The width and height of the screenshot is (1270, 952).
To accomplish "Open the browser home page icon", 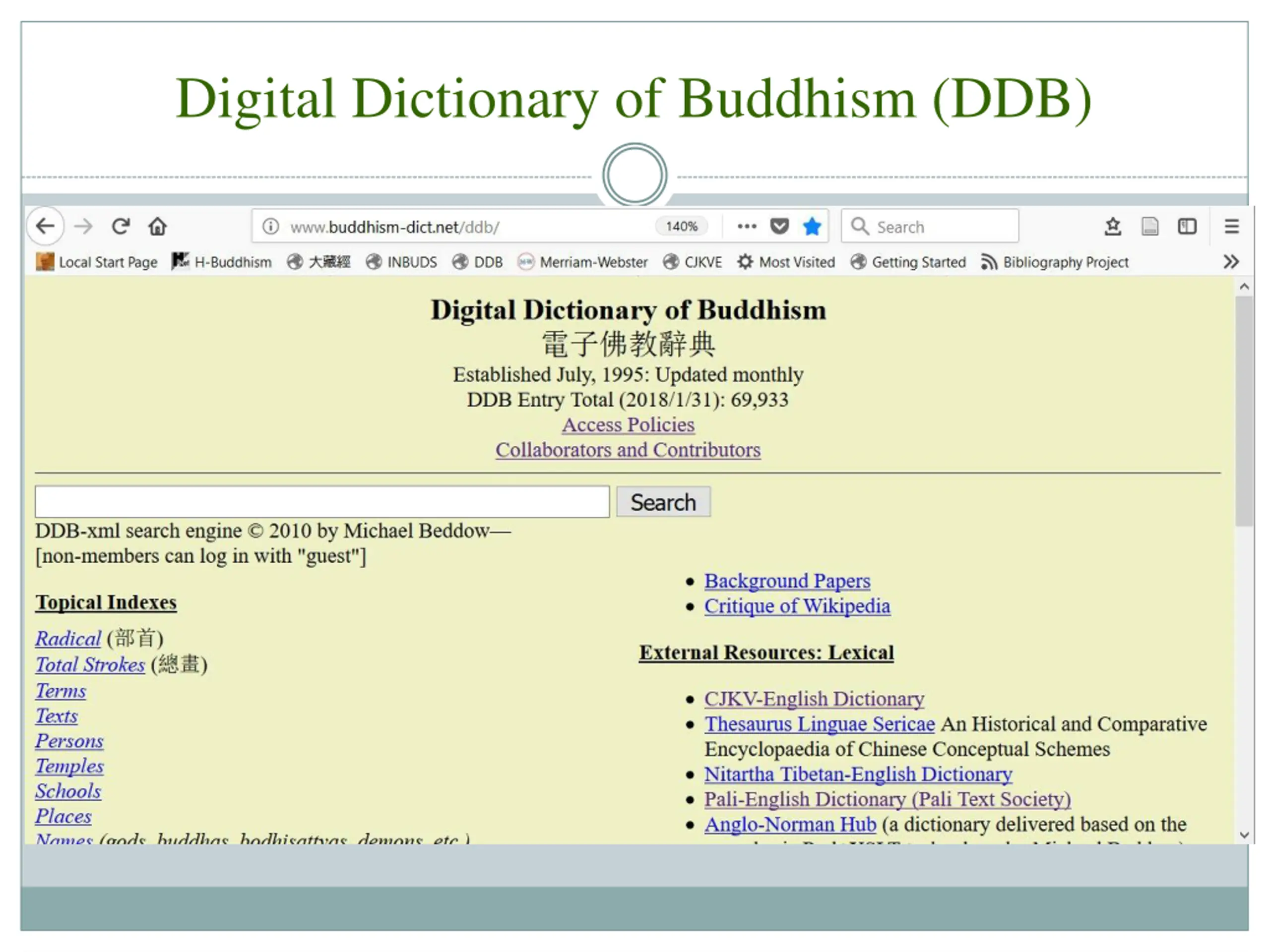I will [157, 226].
